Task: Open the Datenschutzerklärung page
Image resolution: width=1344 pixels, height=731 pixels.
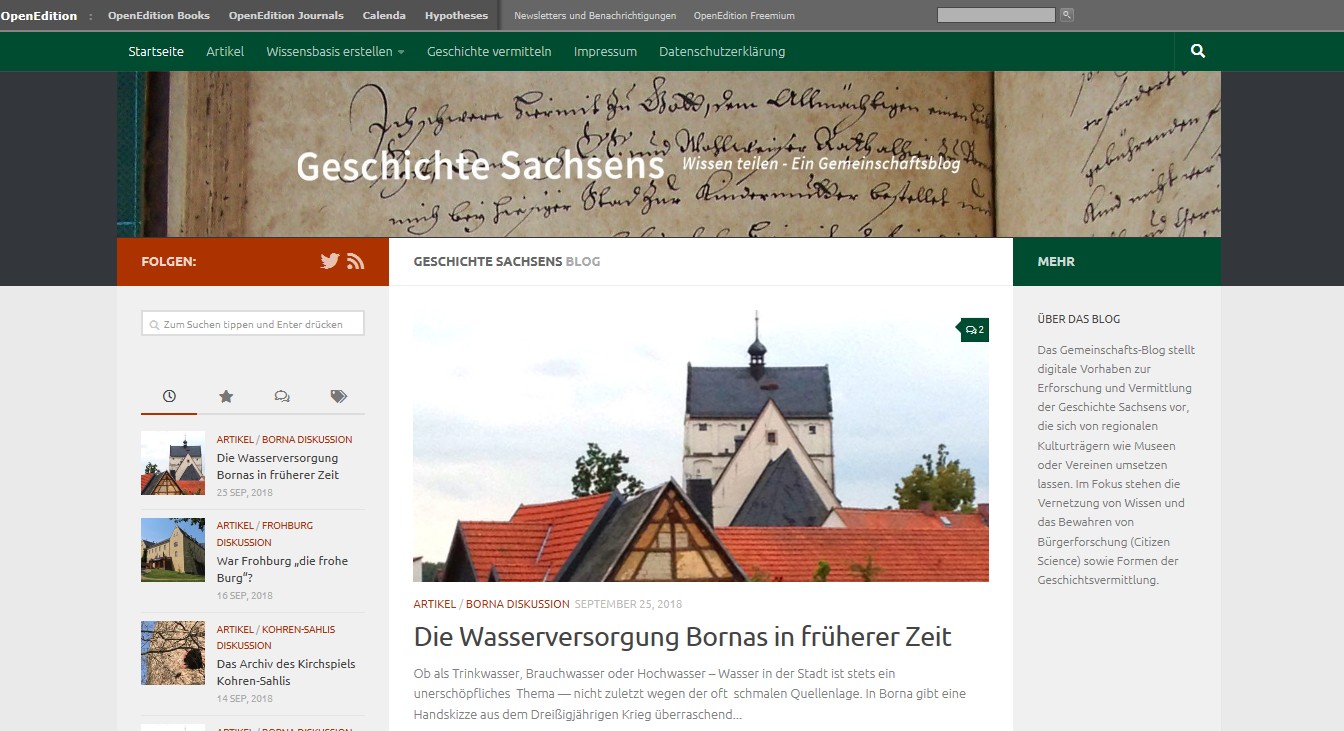Action: (x=722, y=51)
